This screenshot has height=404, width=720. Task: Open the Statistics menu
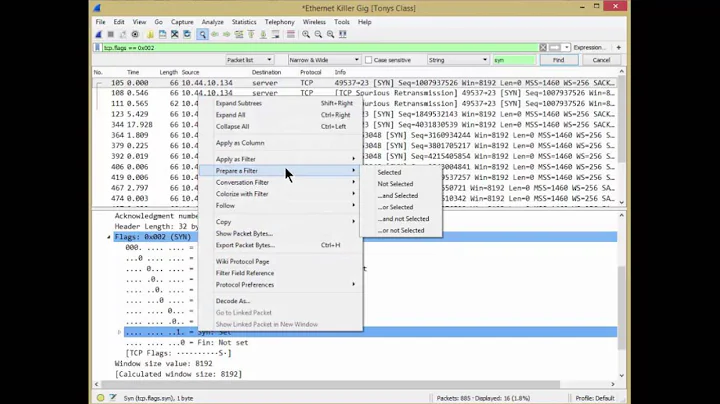[x=244, y=22]
